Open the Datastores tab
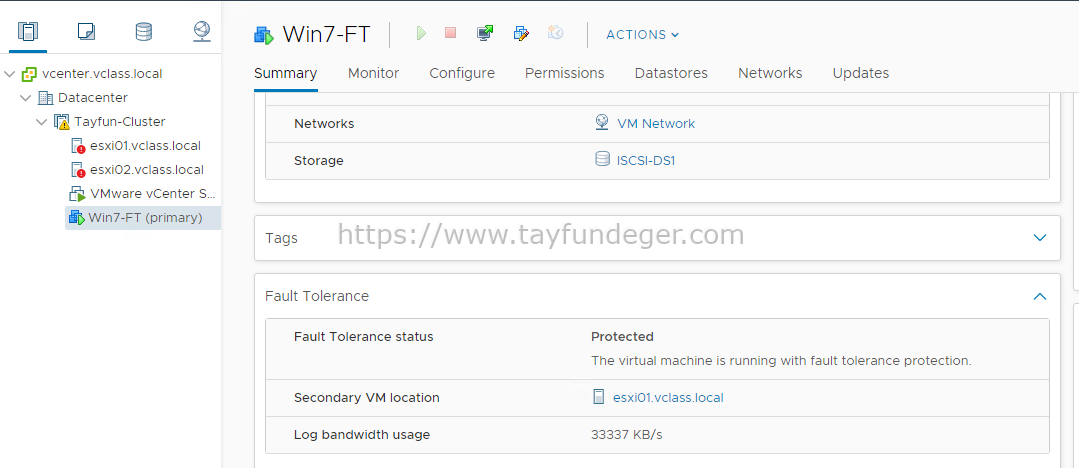 coord(671,73)
